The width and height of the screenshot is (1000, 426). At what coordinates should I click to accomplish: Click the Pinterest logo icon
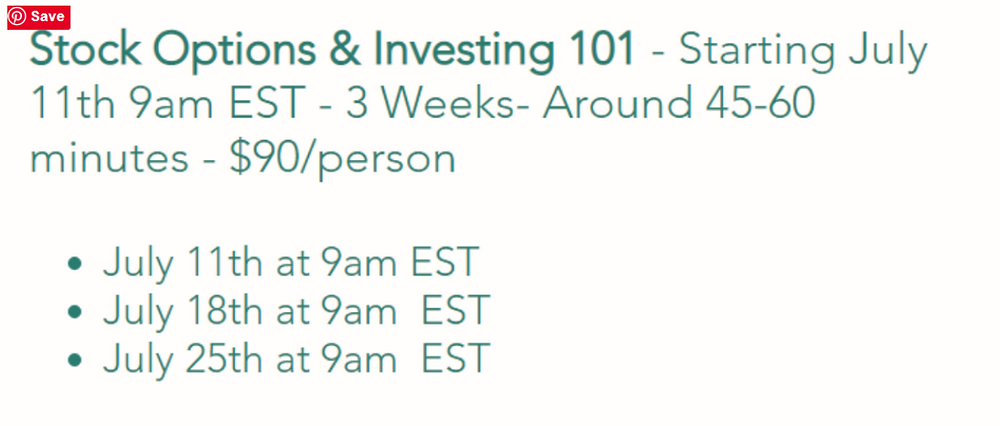17,17
